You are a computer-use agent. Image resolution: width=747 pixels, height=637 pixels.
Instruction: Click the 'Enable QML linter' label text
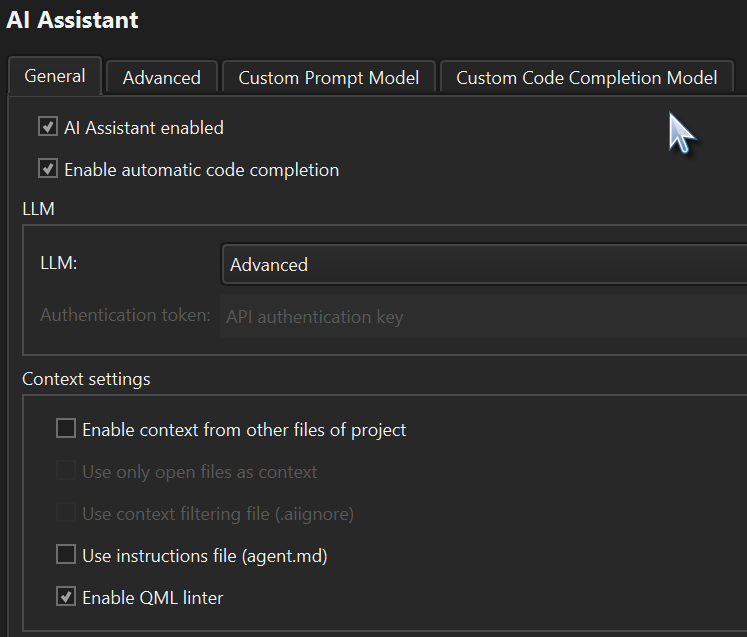(x=153, y=598)
